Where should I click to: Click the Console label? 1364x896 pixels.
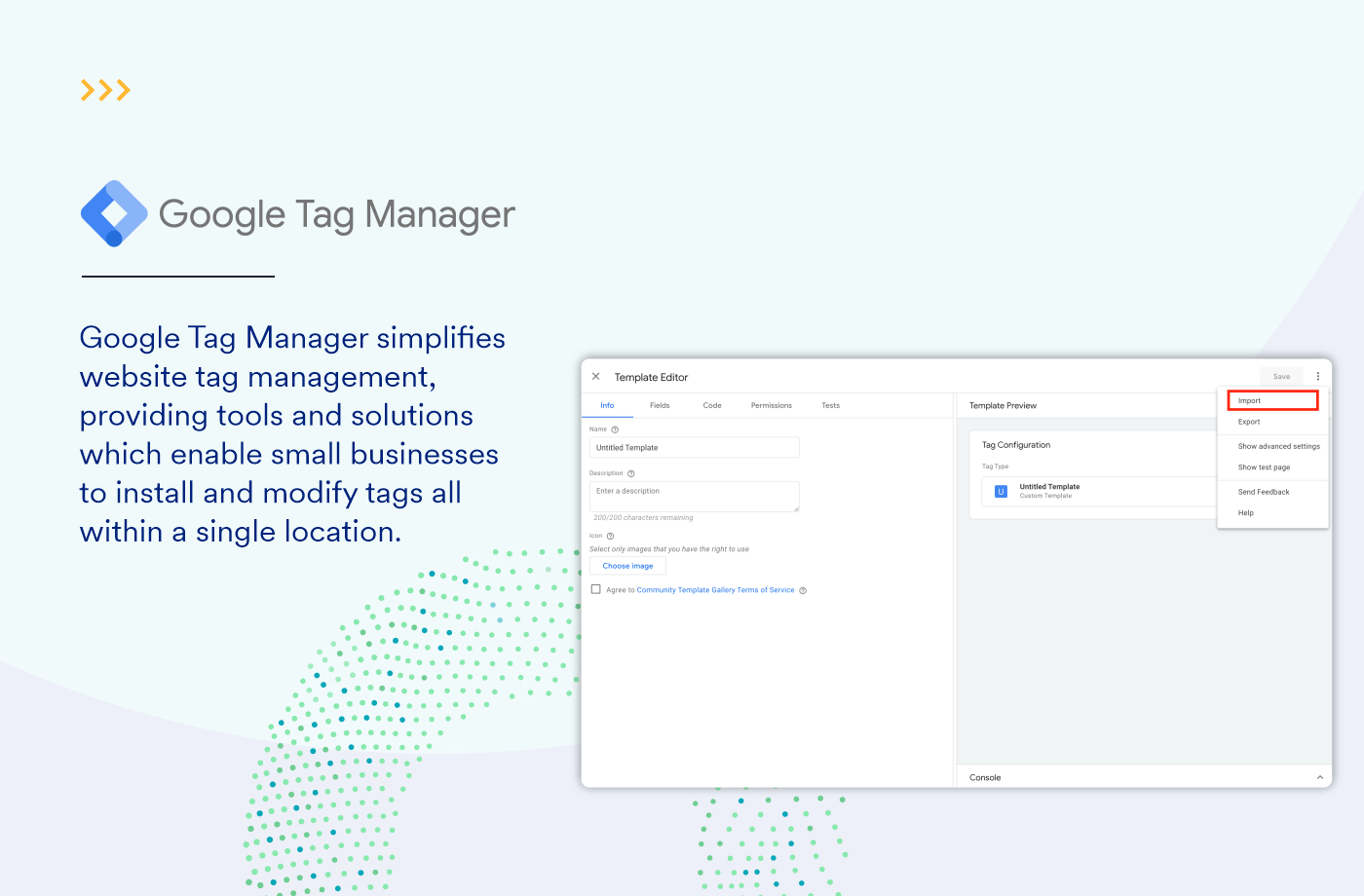pyautogui.click(x=985, y=778)
